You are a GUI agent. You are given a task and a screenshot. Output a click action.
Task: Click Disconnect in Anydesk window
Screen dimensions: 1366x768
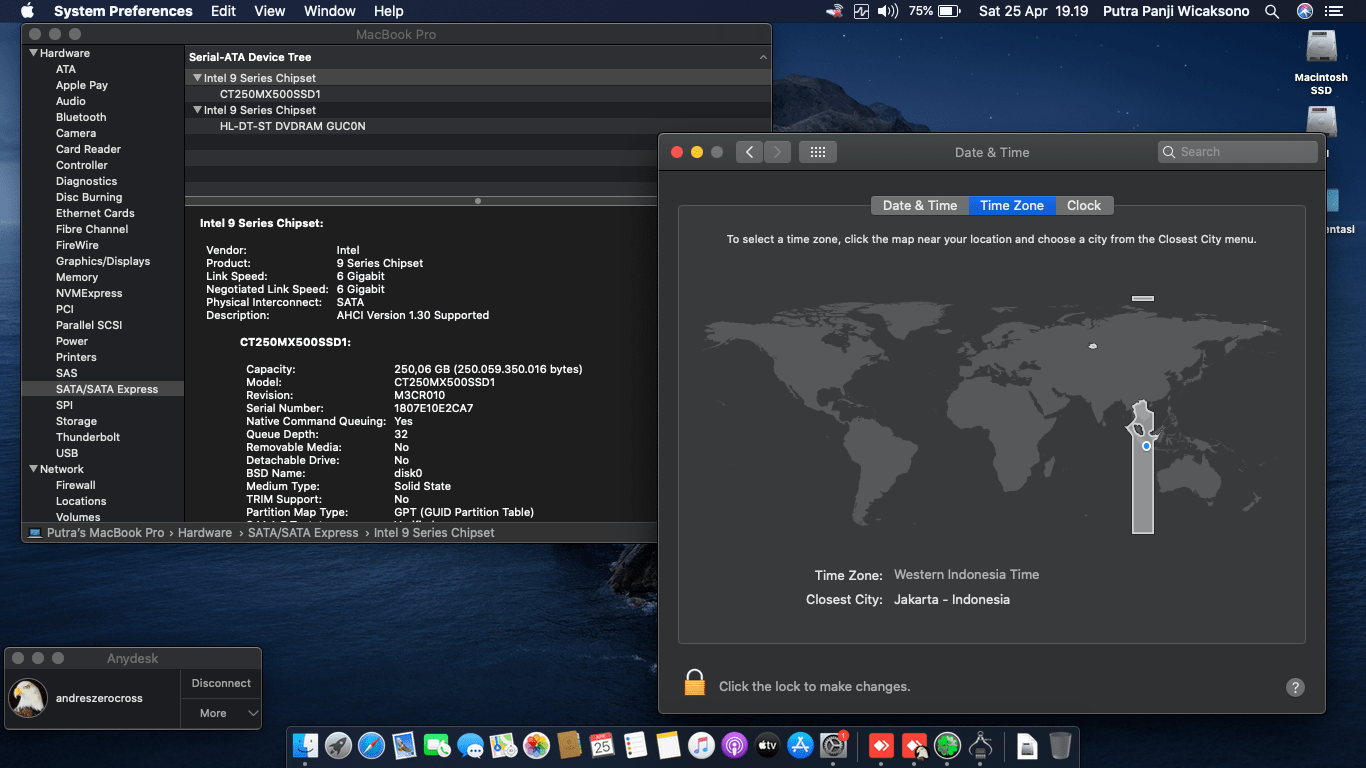coord(221,683)
